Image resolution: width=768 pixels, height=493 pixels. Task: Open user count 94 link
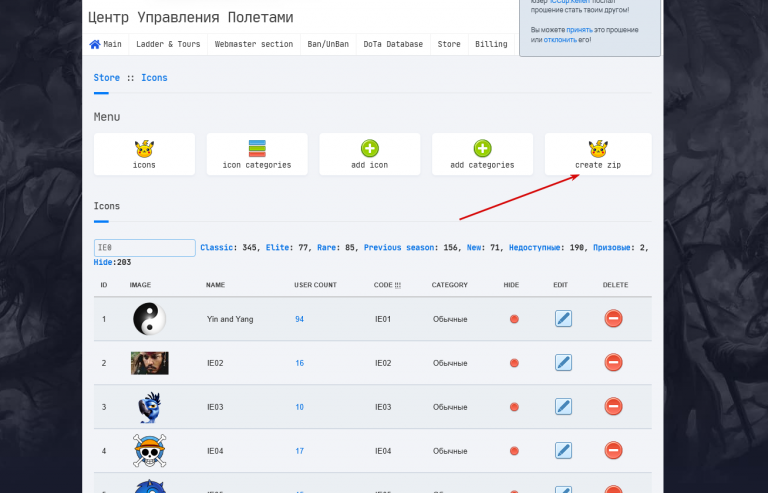click(x=299, y=319)
